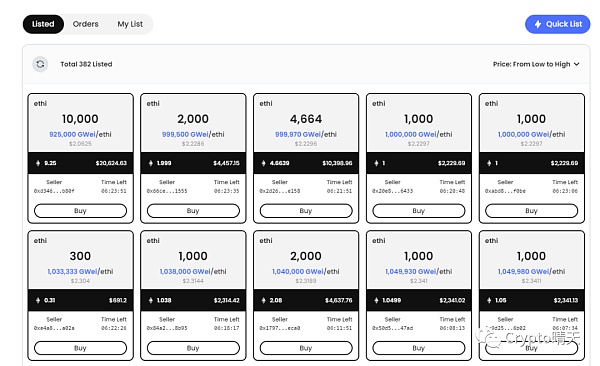This screenshot has height=366, width=600.
Task: Select the Listed tab
Action: coord(43,24)
